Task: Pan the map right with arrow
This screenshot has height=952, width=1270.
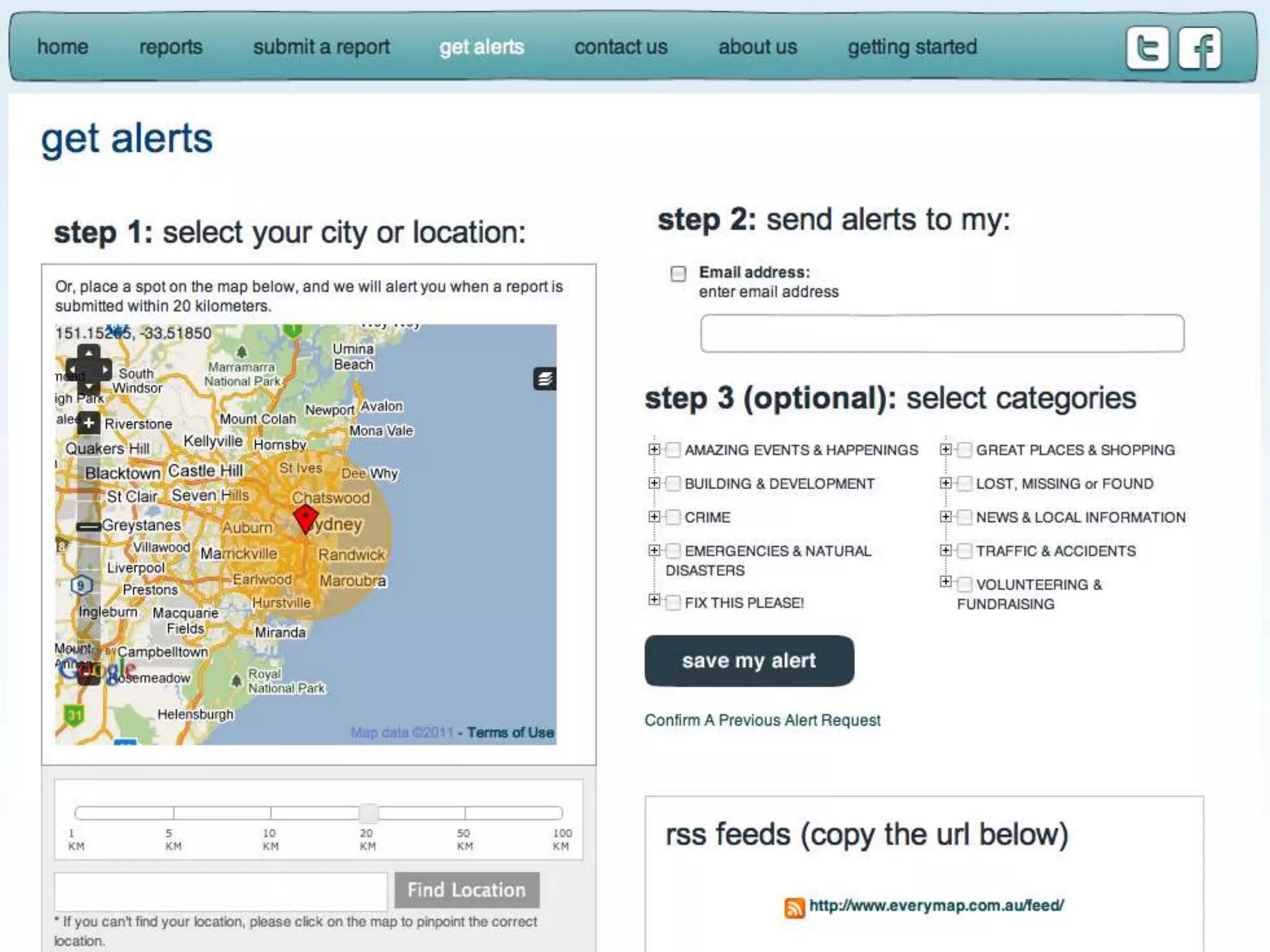Action: click(x=105, y=370)
